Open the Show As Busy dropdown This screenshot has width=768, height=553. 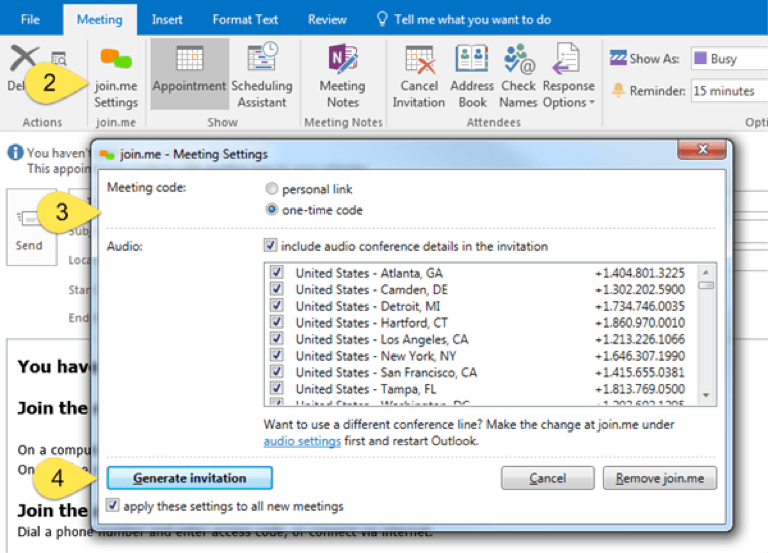[x=729, y=59]
